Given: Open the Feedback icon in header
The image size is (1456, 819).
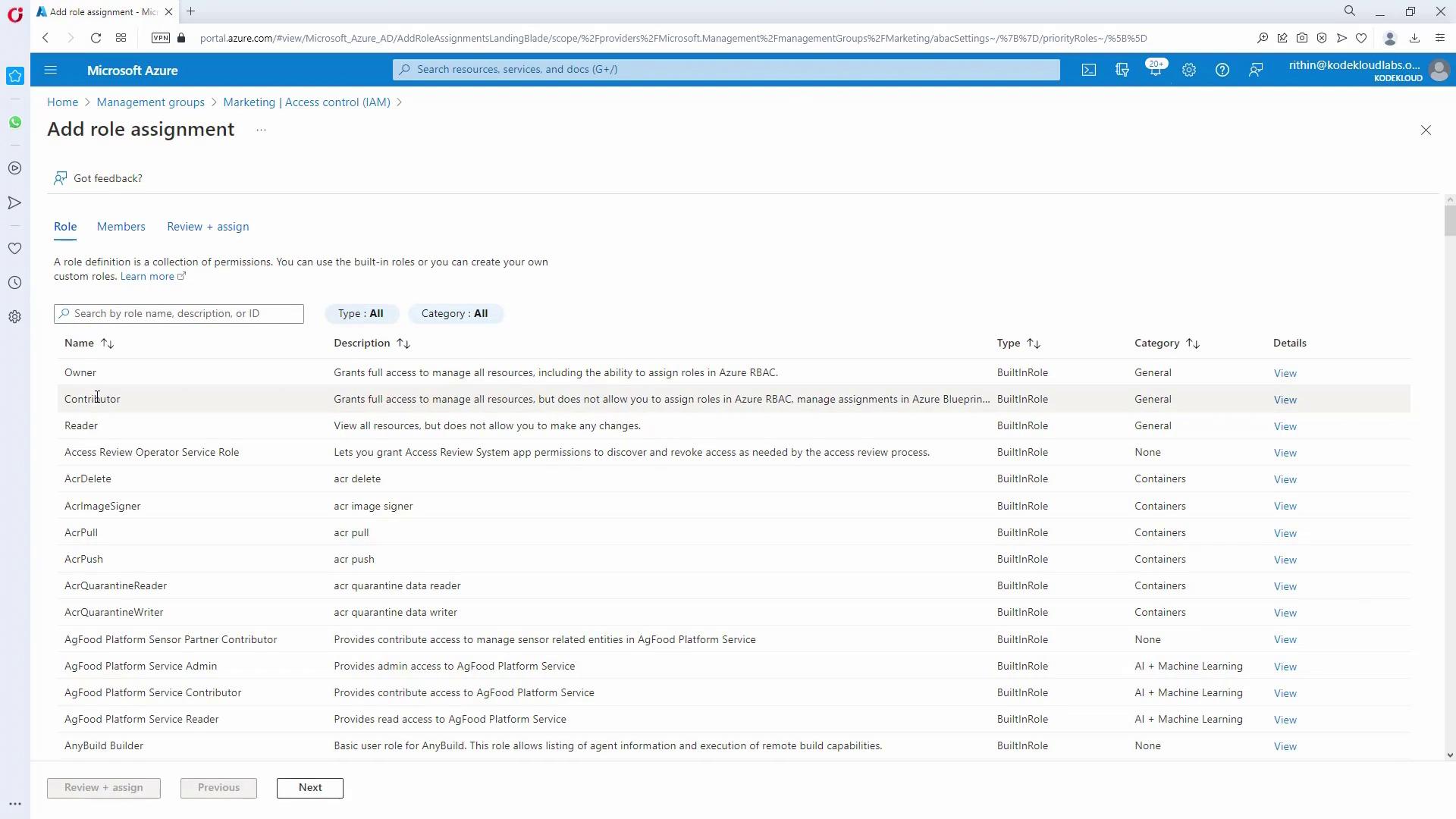Looking at the screenshot, I should click(x=1256, y=70).
